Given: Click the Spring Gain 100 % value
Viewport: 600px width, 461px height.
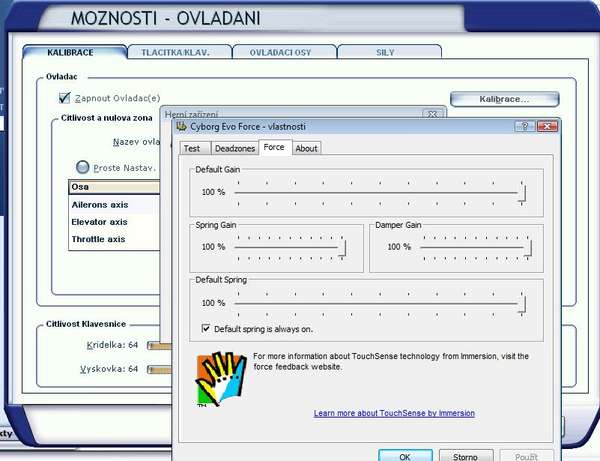Looking at the screenshot, I should click(x=213, y=247).
